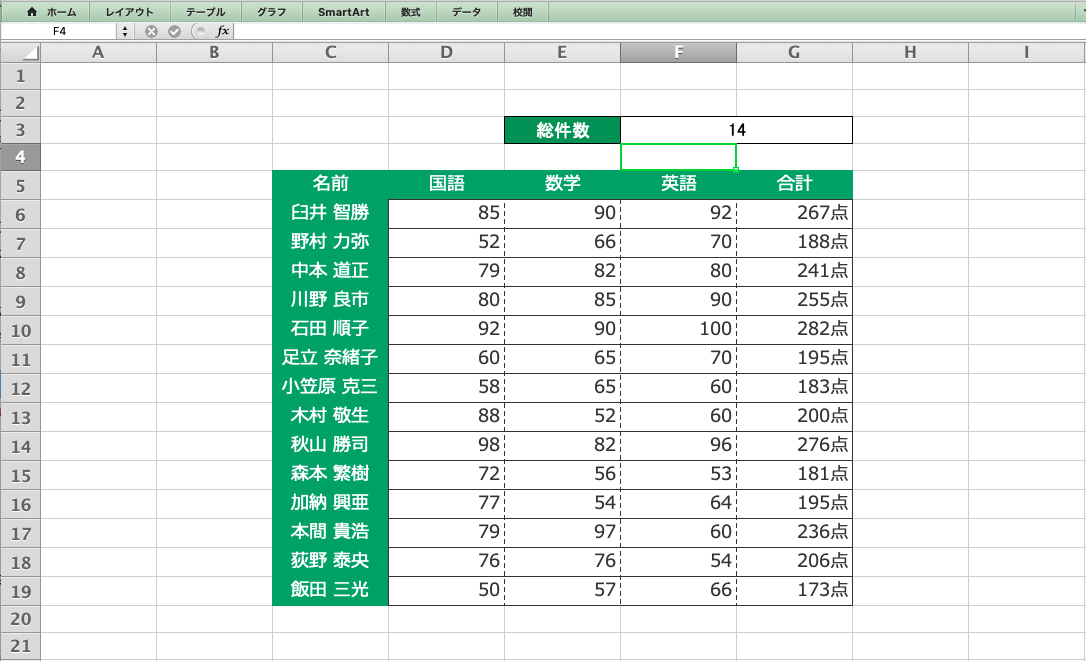Select row 10 header
1086x661 pixels.
20,330
